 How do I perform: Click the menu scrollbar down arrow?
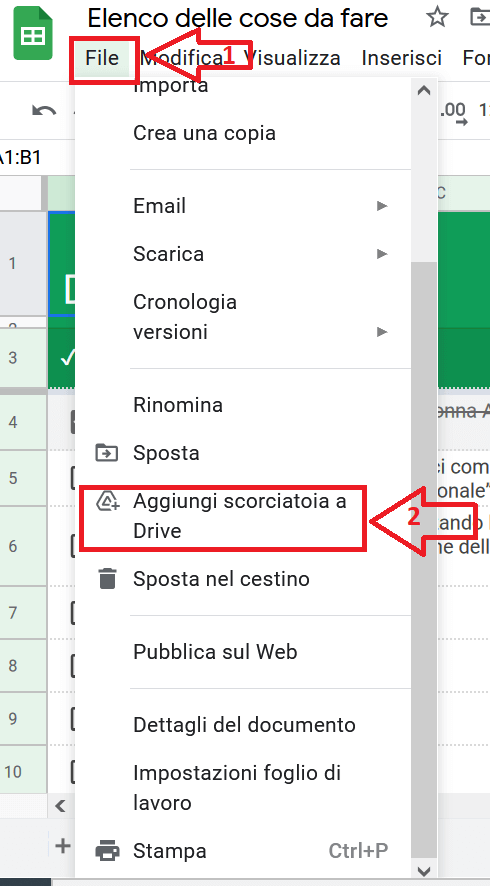[424, 871]
